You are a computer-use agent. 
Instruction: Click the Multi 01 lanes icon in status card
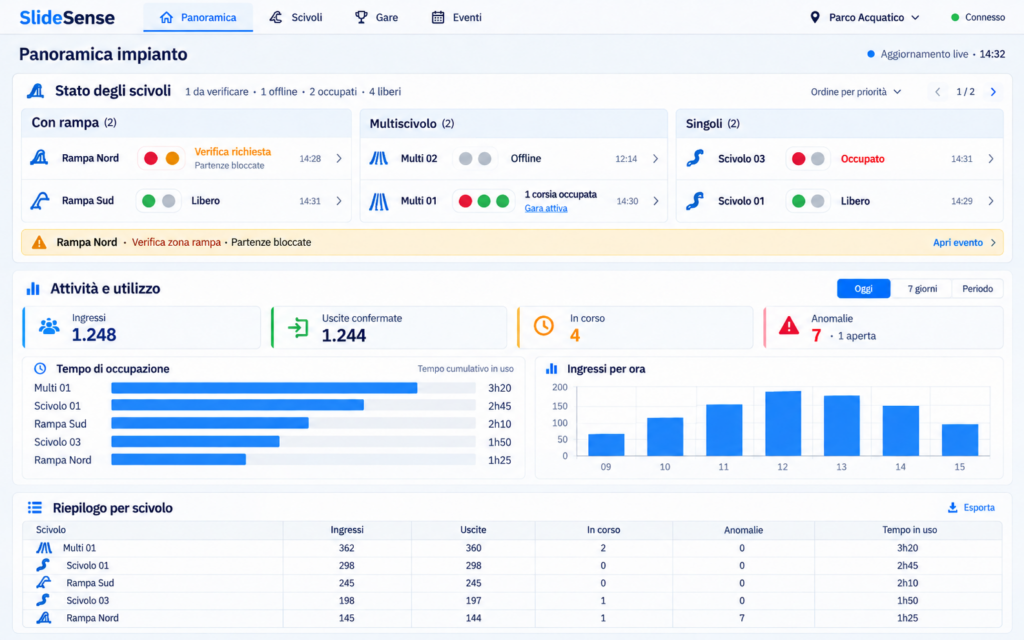[378, 201]
